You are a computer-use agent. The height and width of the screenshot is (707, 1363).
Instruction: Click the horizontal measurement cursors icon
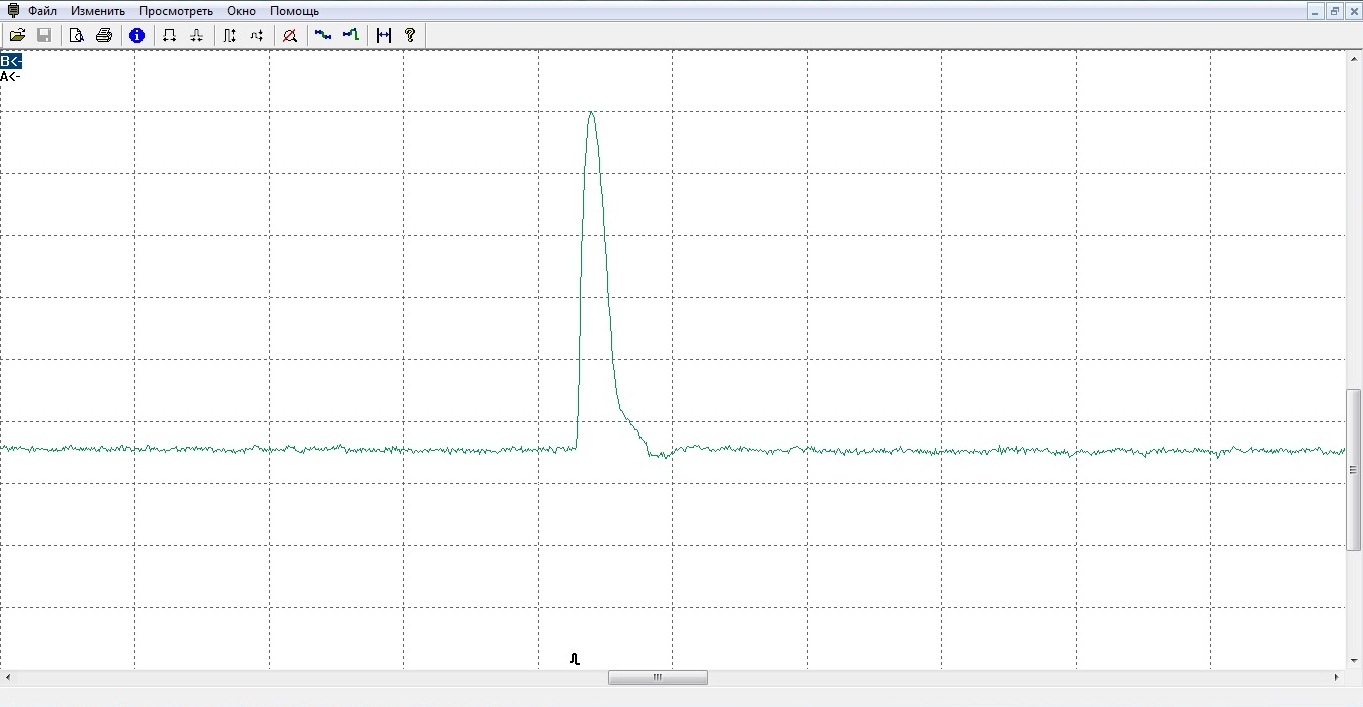[x=383, y=35]
